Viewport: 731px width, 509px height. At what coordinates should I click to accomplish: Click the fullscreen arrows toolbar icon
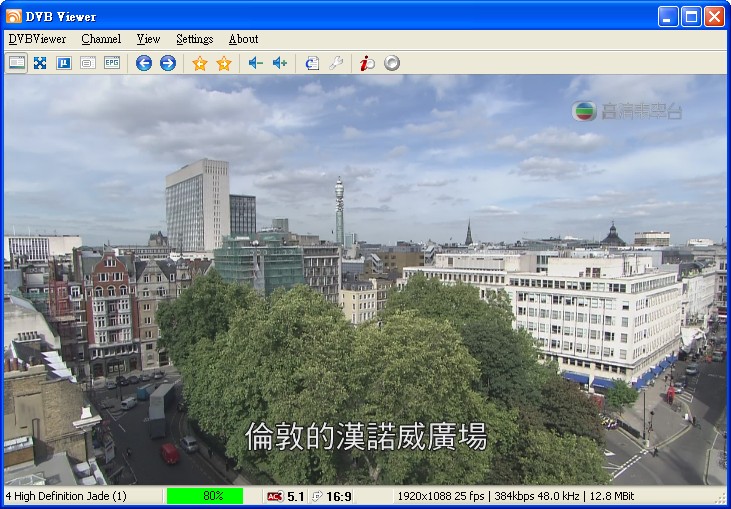[40, 63]
